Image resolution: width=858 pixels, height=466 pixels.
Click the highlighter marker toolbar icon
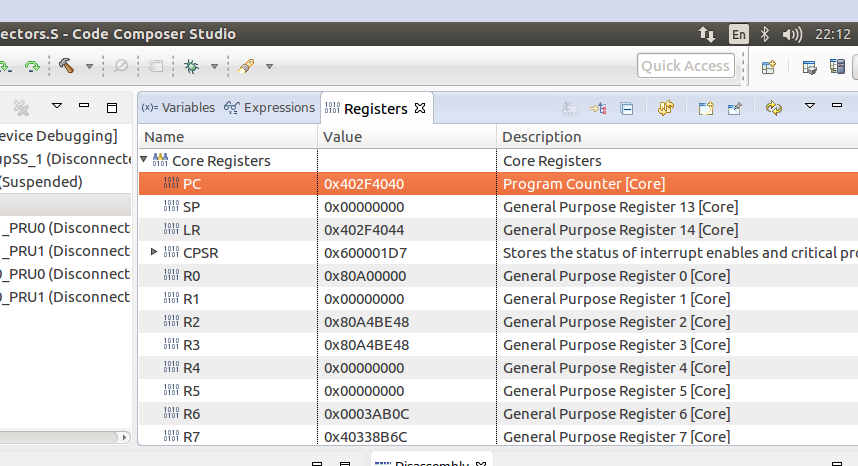pos(246,66)
